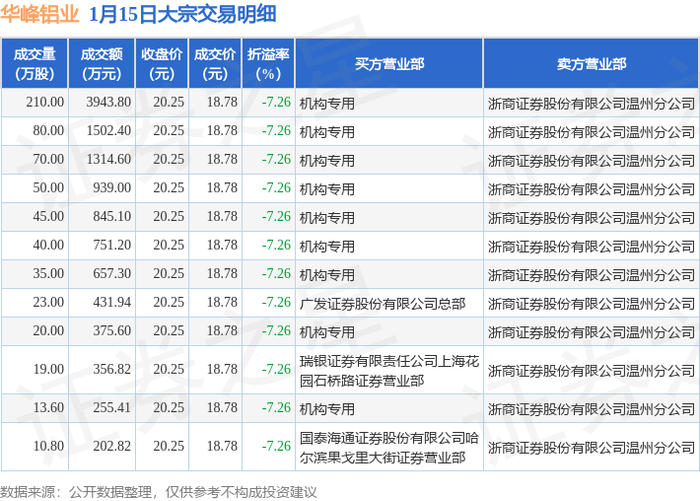
Task: Select the 成交量(万股) column header
Action: [34, 63]
